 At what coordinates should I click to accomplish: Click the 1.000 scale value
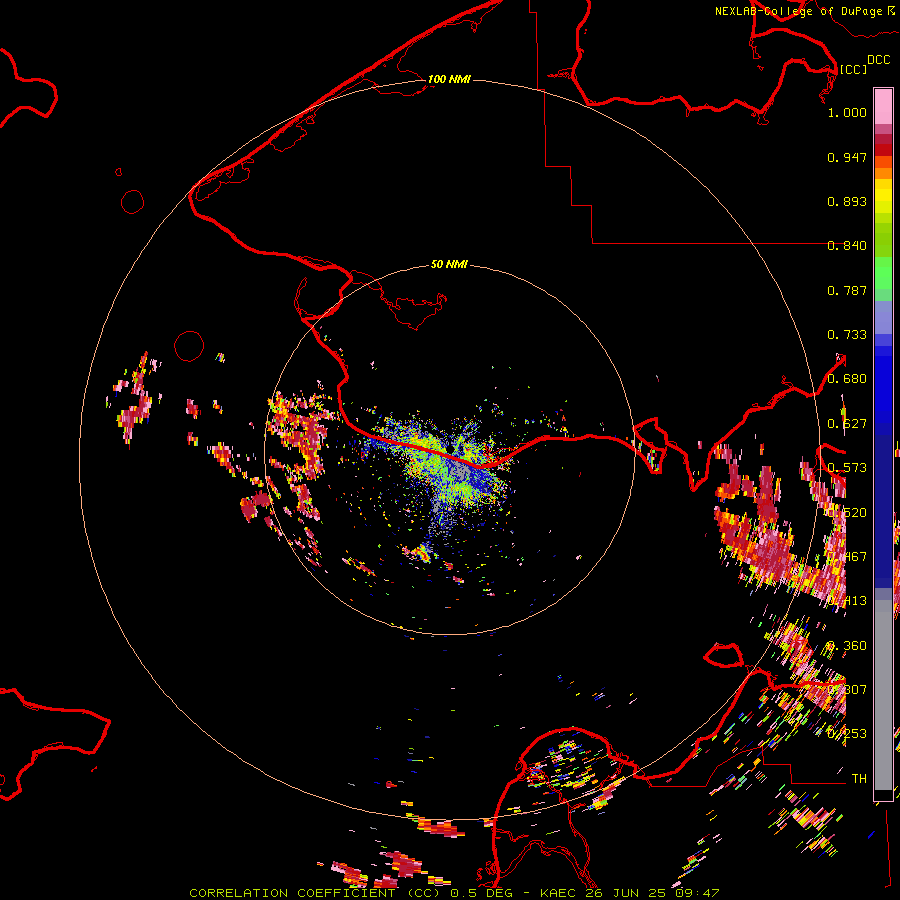tap(847, 112)
